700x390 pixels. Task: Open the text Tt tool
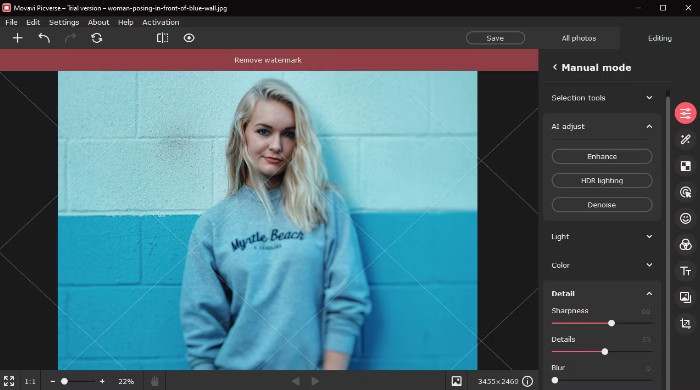(x=685, y=271)
